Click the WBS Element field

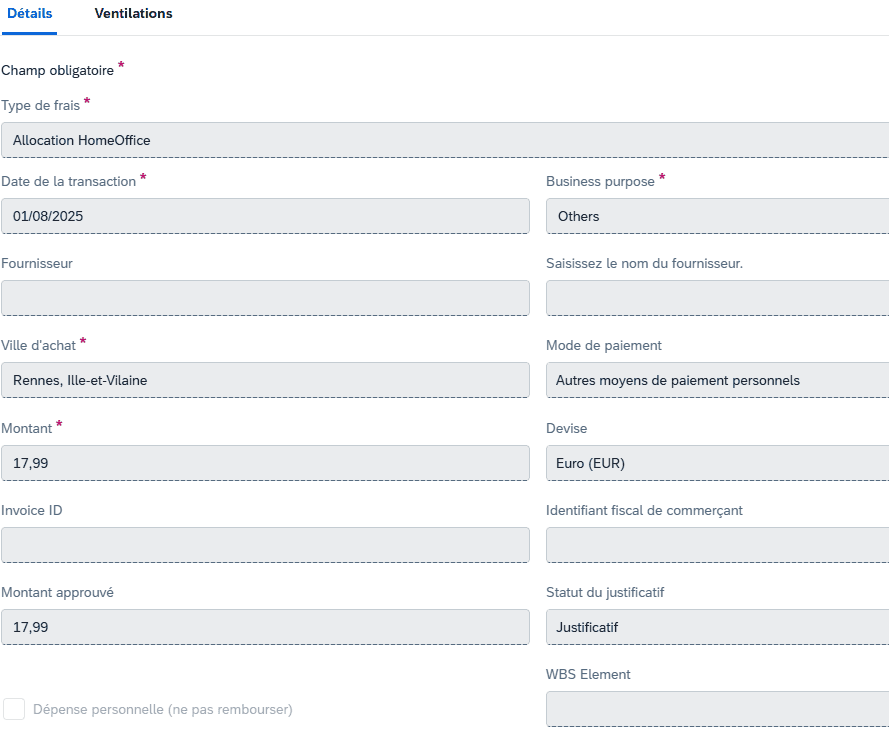coord(717,709)
